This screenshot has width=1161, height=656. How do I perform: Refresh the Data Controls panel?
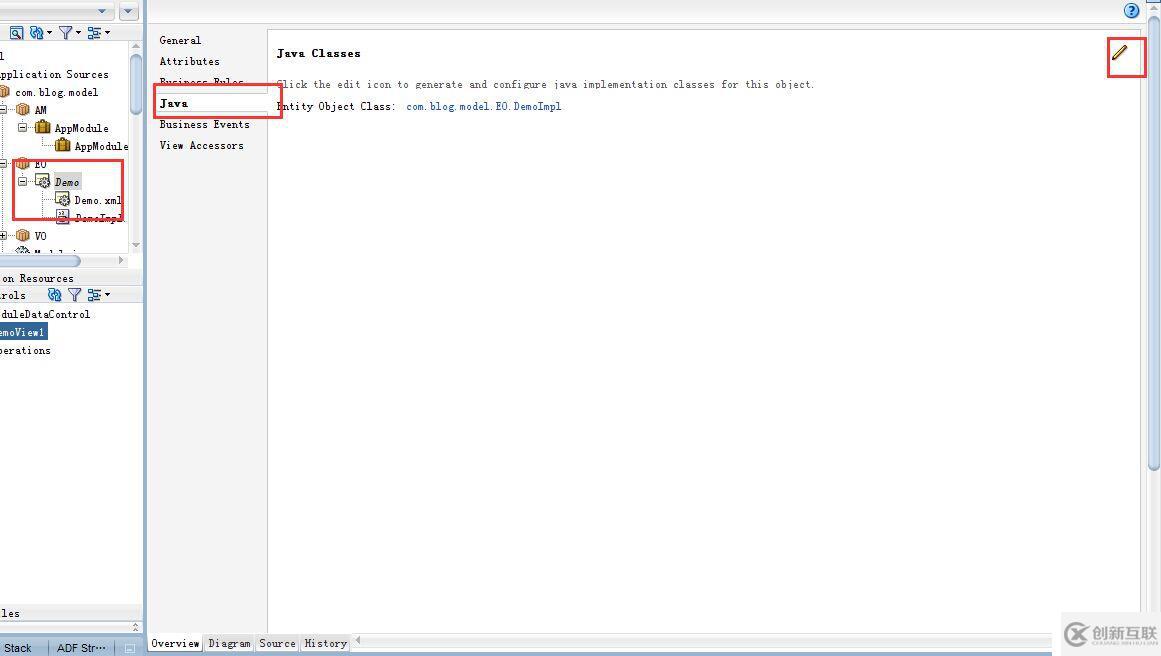coord(54,294)
